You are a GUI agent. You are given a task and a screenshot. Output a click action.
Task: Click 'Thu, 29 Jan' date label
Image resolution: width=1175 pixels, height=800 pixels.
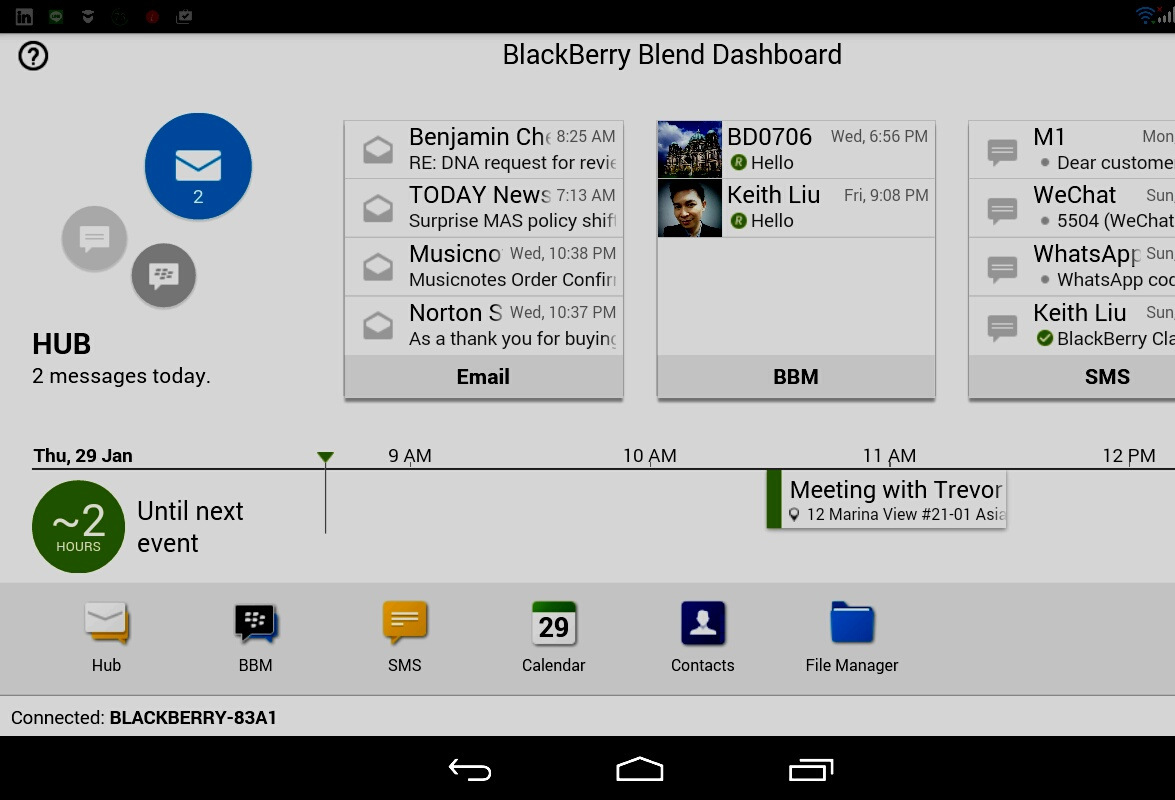pos(82,455)
